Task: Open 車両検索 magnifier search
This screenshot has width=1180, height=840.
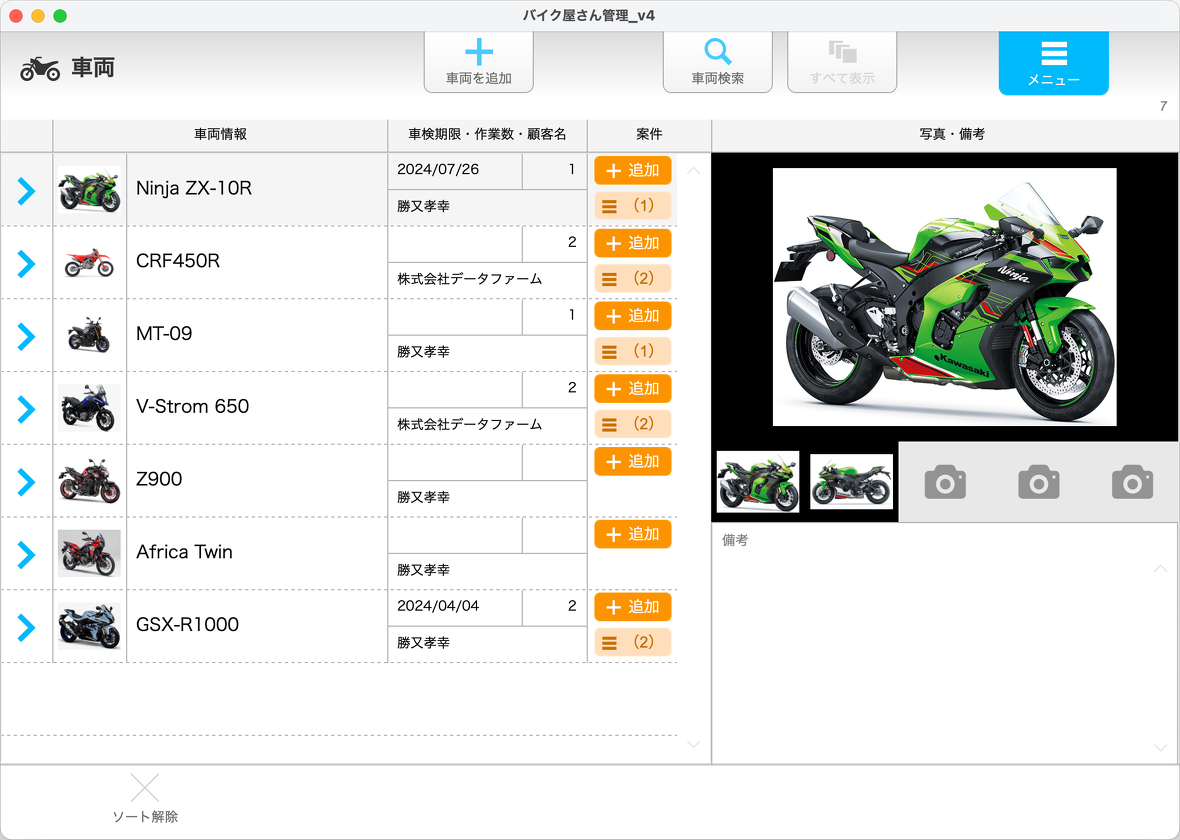Action: pyautogui.click(x=717, y=53)
